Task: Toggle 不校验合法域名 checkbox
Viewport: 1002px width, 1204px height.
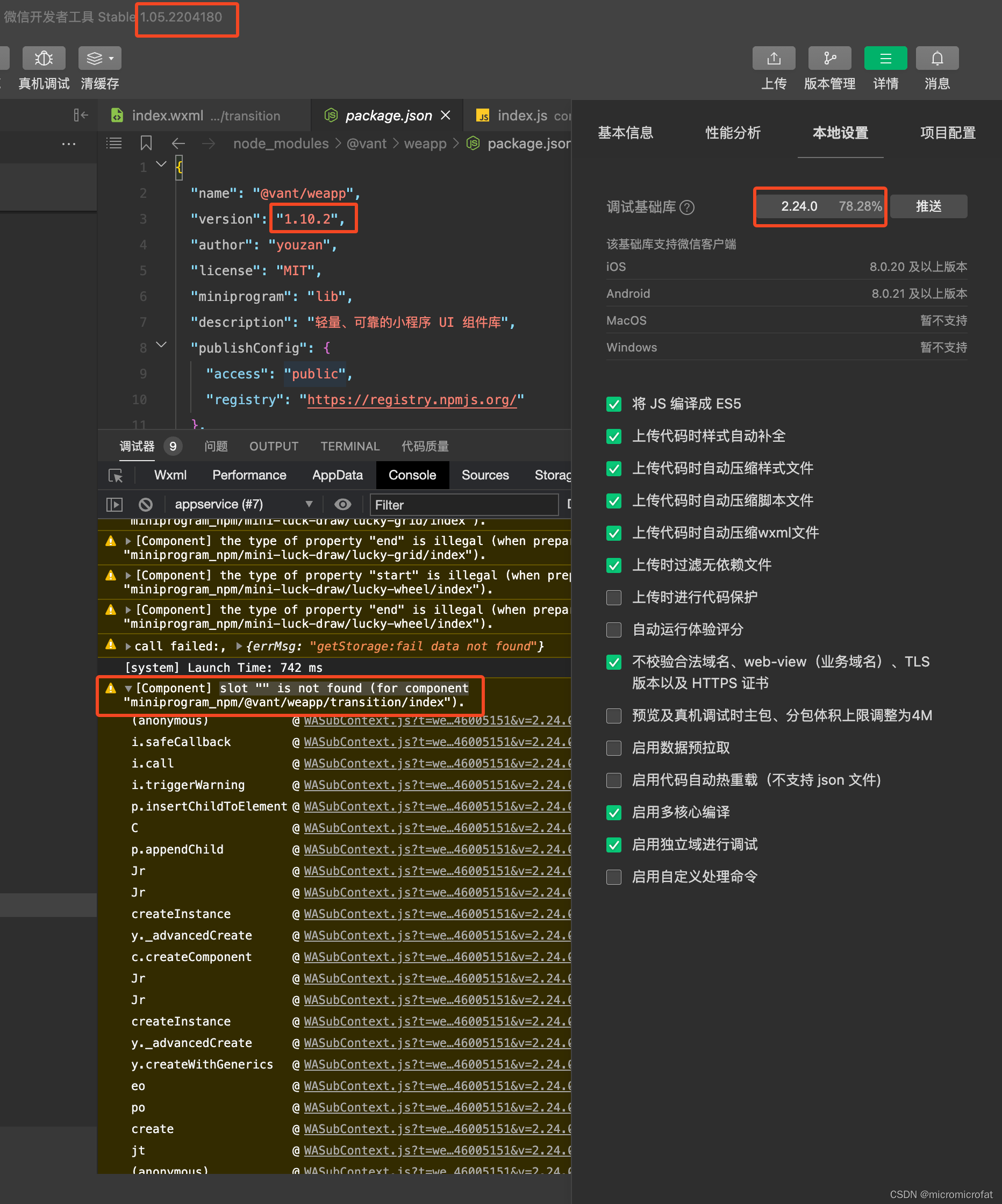Action: [x=614, y=662]
